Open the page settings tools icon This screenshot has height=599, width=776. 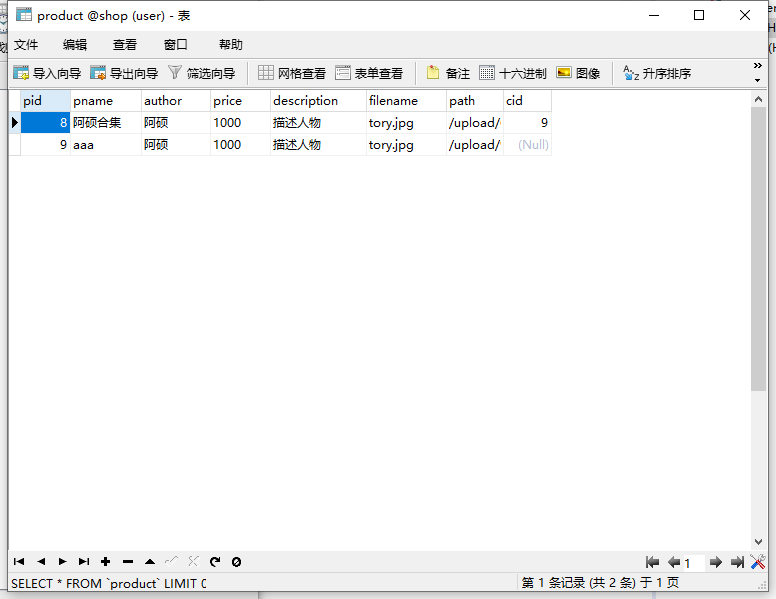click(x=758, y=562)
